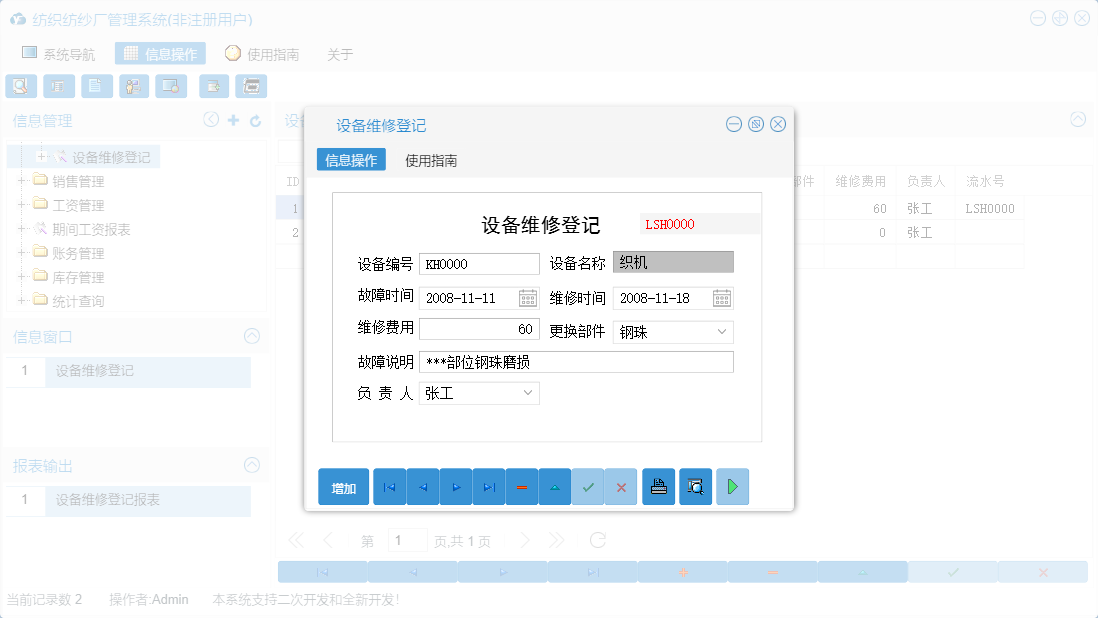The height and width of the screenshot is (618, 1098).
Task: Click the green edit record icon
Action: (x=555, y=486)
